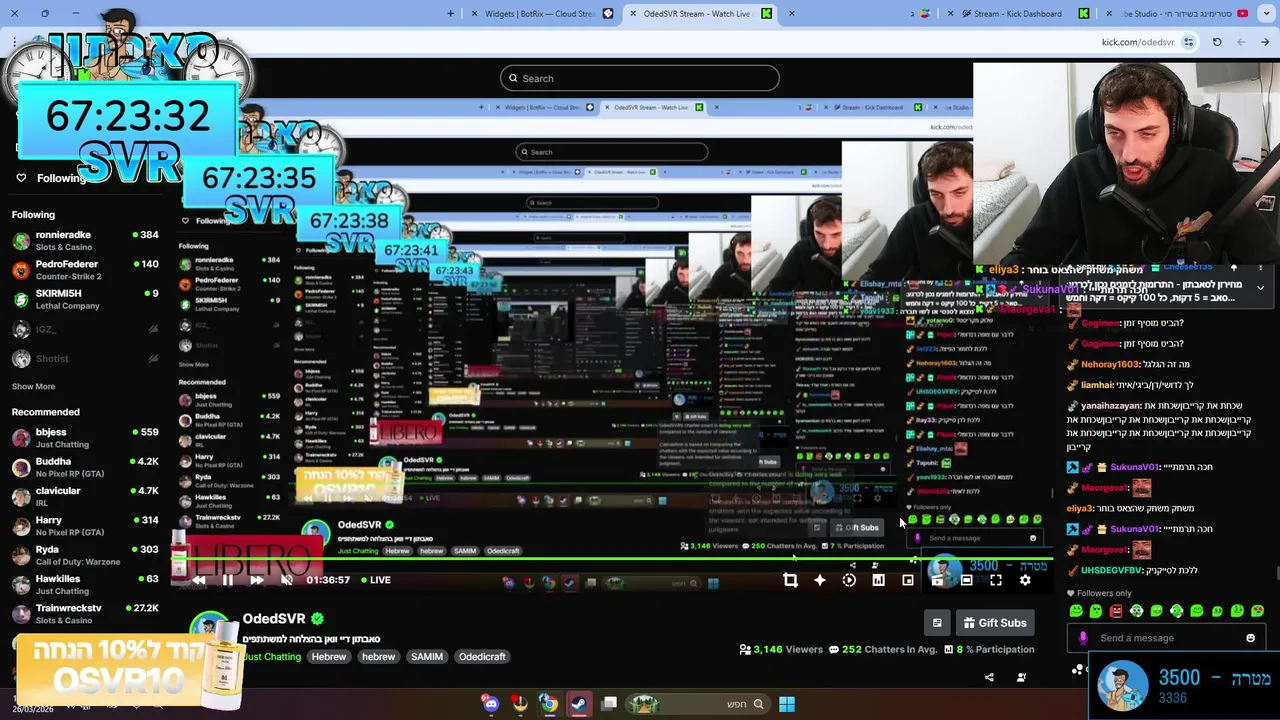Open recommended channel Ryda
This screenshot has width=1280, height=720.
[85, 555]
